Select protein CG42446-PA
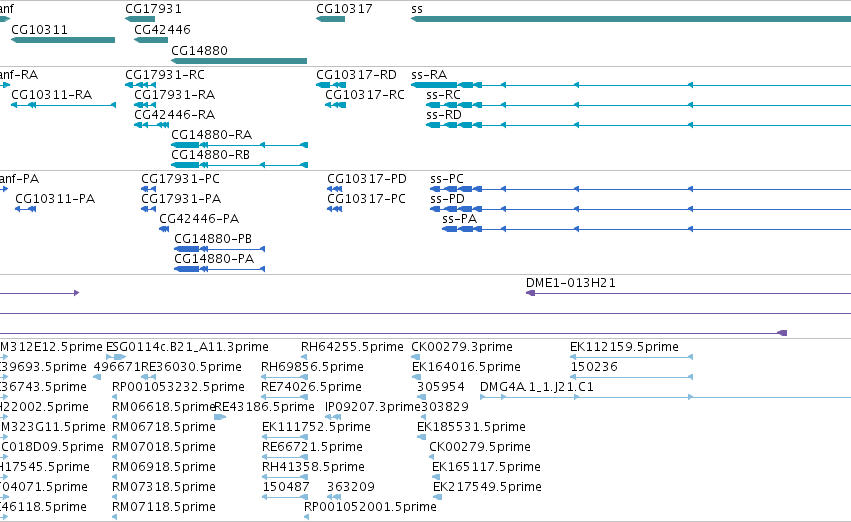Viewport: 851px width, 522px height. (x=164, y=229)
